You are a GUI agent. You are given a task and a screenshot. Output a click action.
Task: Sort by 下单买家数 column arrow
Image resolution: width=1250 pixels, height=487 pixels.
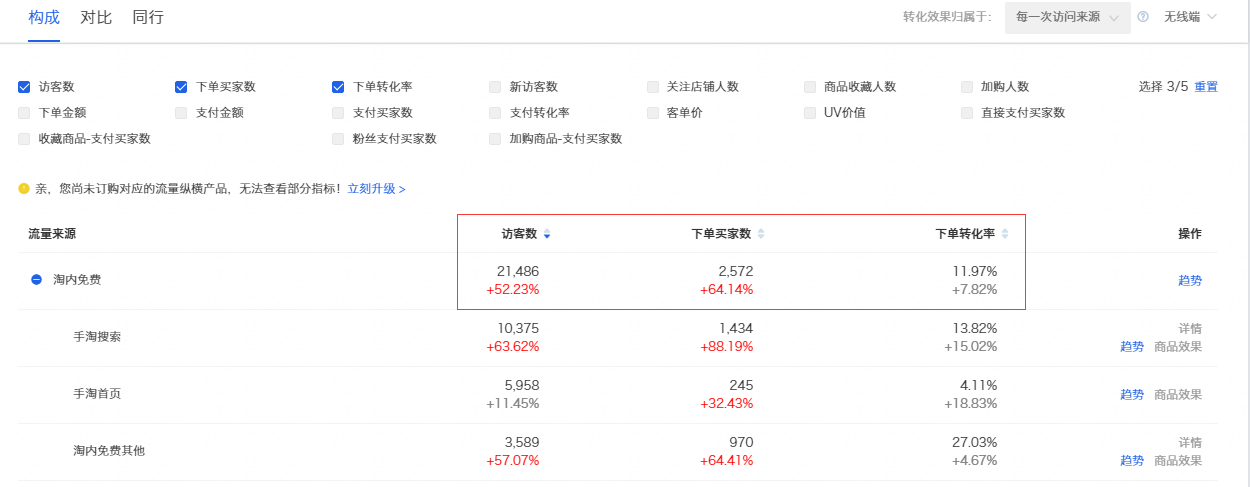click(761, 234)
